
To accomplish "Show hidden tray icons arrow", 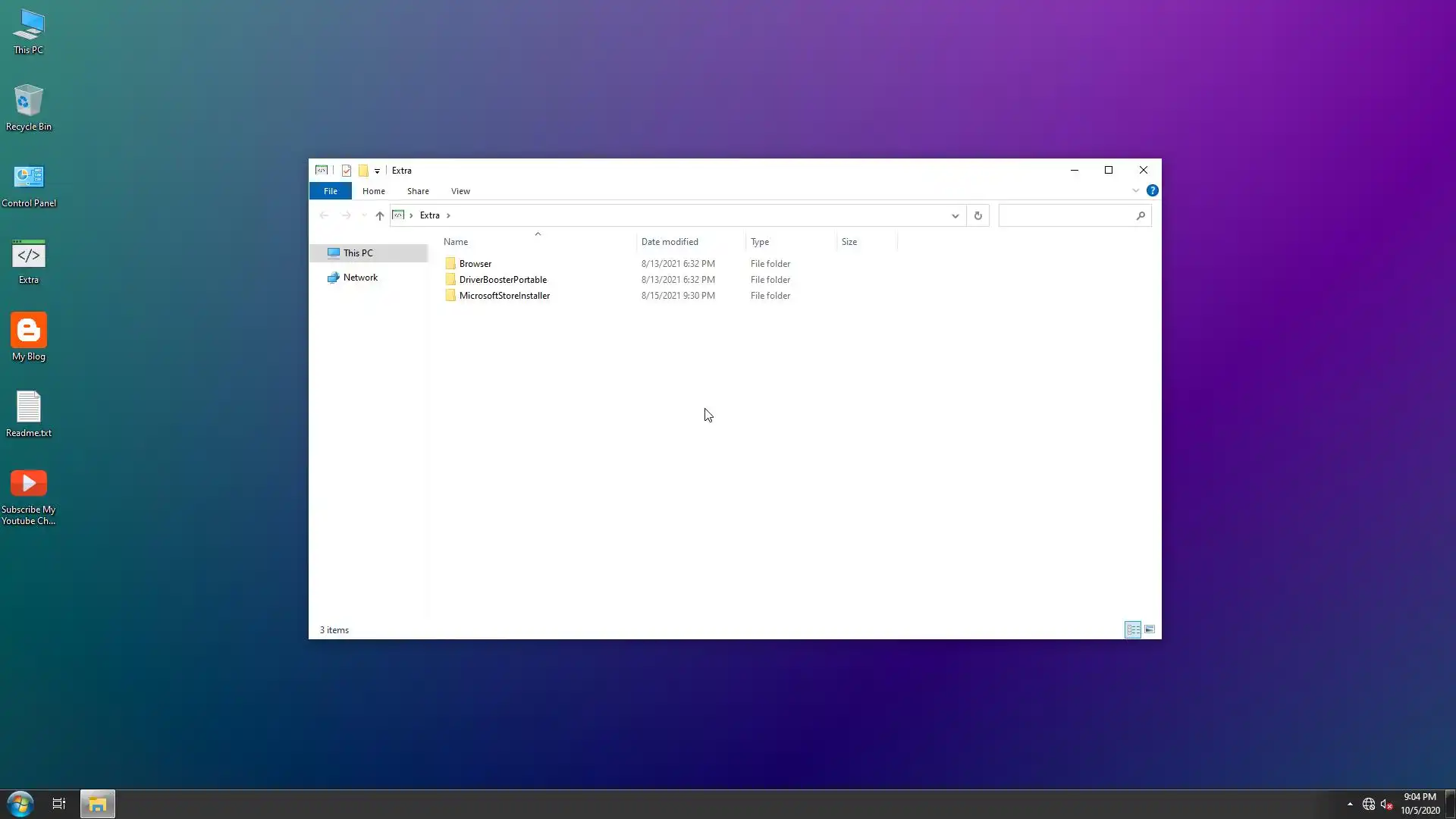I will (1350, 804).
